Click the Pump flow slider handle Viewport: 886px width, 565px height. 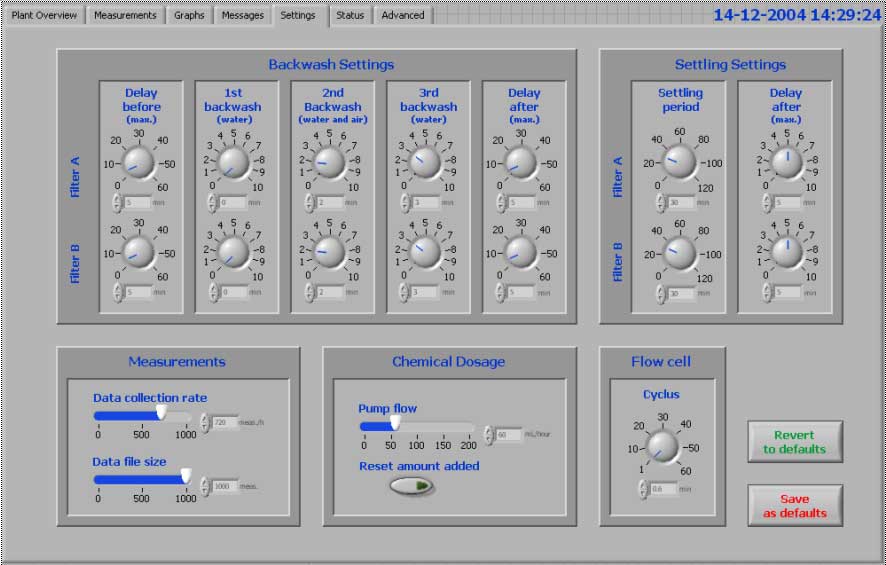point(395,425)
